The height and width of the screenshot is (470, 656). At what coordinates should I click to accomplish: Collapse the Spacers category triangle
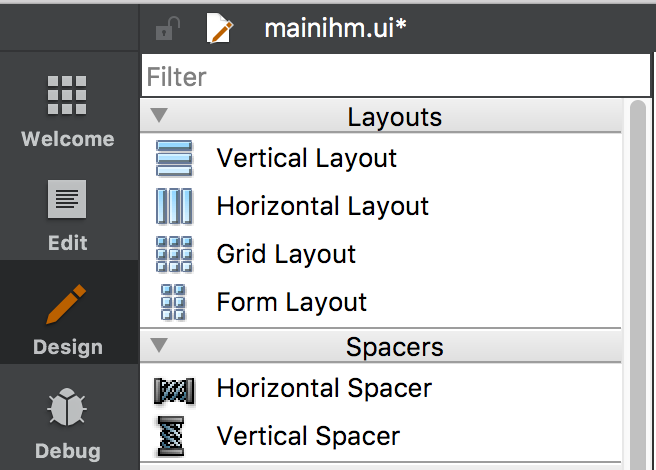tap(159, 345)
